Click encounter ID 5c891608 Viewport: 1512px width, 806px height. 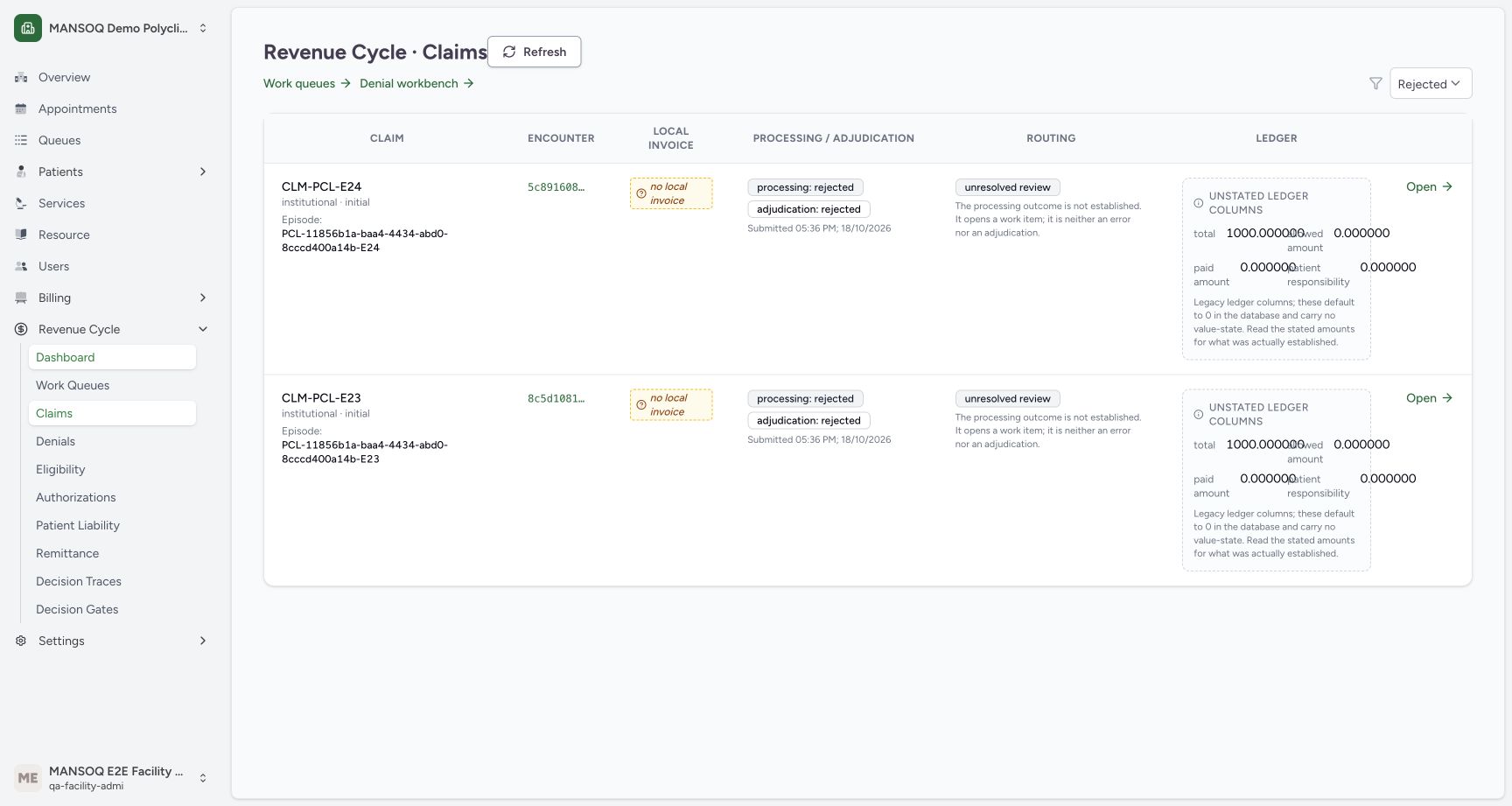point(556,186)
